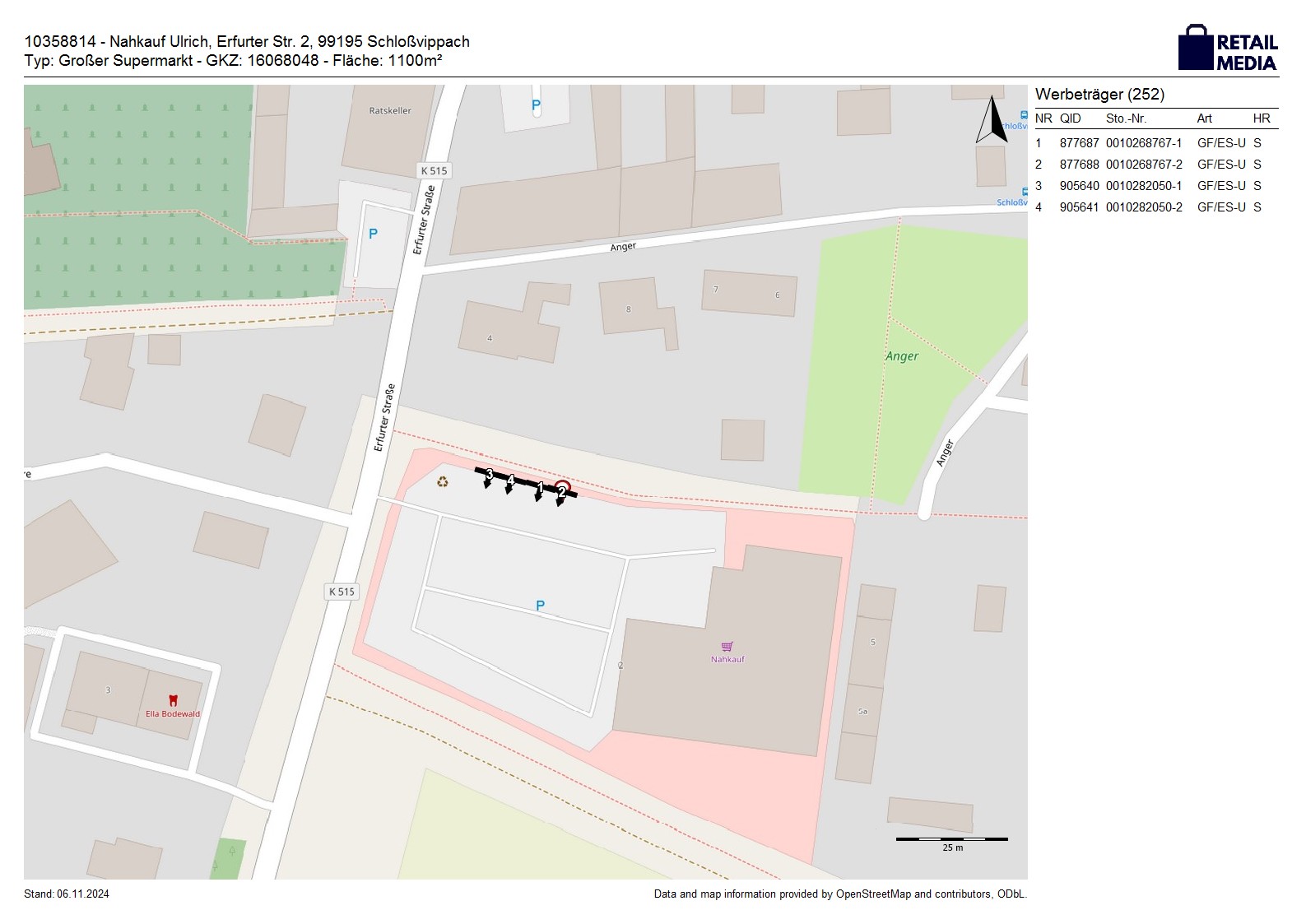Click the red tooth icon for Ella Bodewald
The image size is (1306, 924).
(173, 701)
